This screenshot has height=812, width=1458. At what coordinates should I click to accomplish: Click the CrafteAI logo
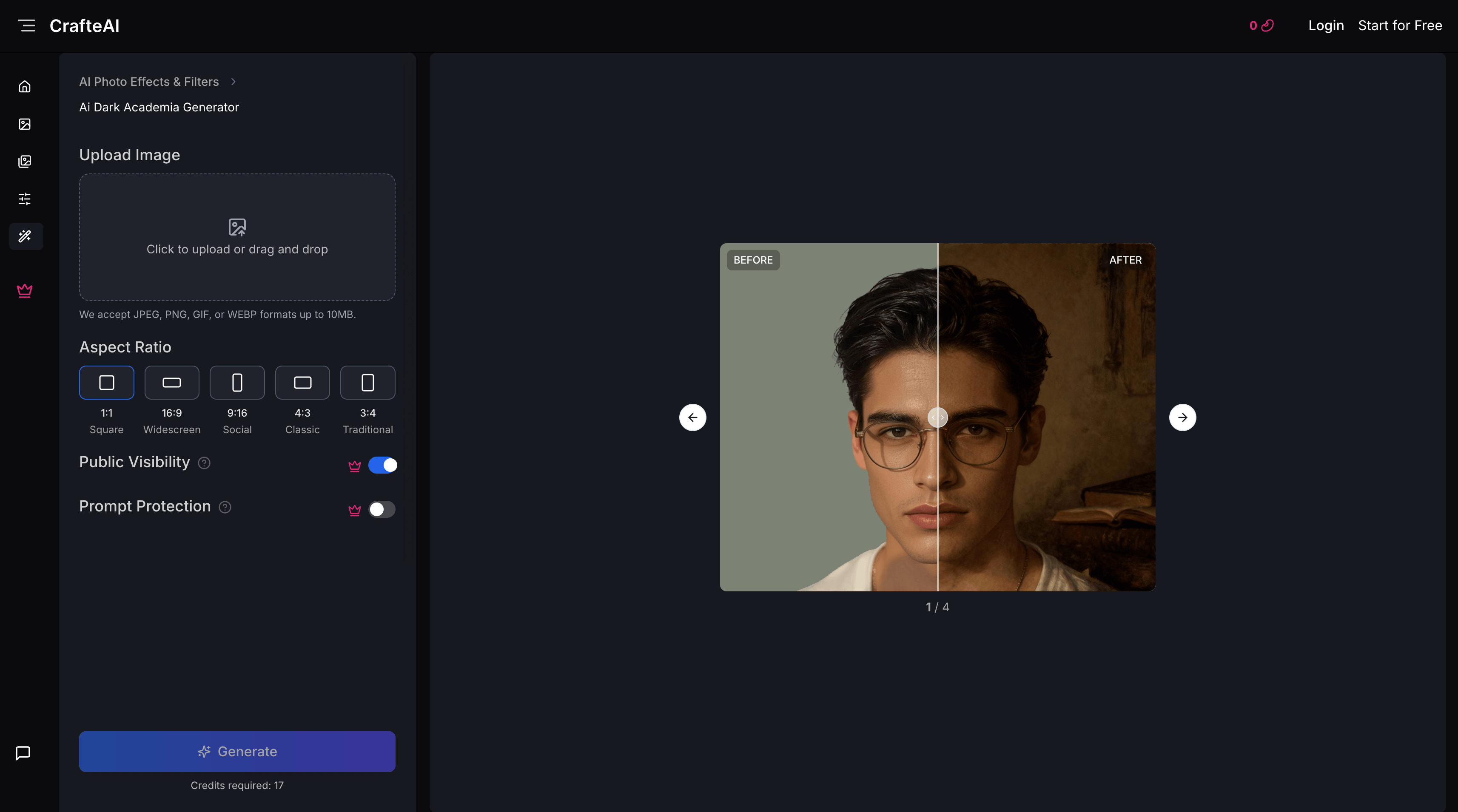coord(84,26)
